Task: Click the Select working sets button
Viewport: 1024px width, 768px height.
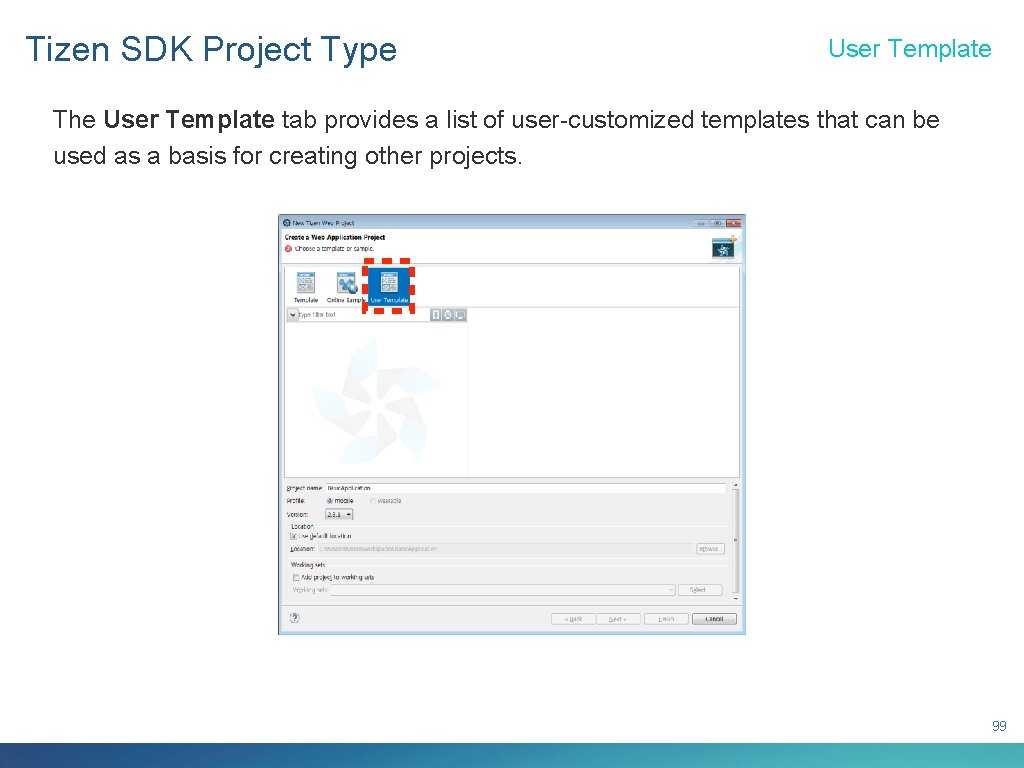Action: tap(699, 590)
